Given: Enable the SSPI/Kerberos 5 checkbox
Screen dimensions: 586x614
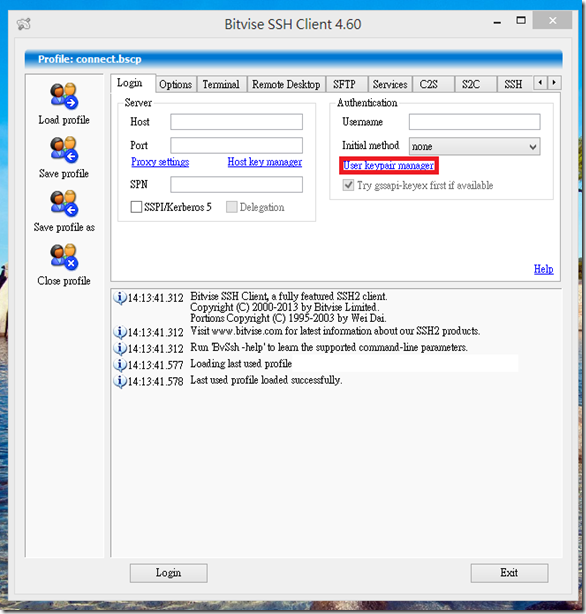Looking at the screenshot, I should click(136, 207).
